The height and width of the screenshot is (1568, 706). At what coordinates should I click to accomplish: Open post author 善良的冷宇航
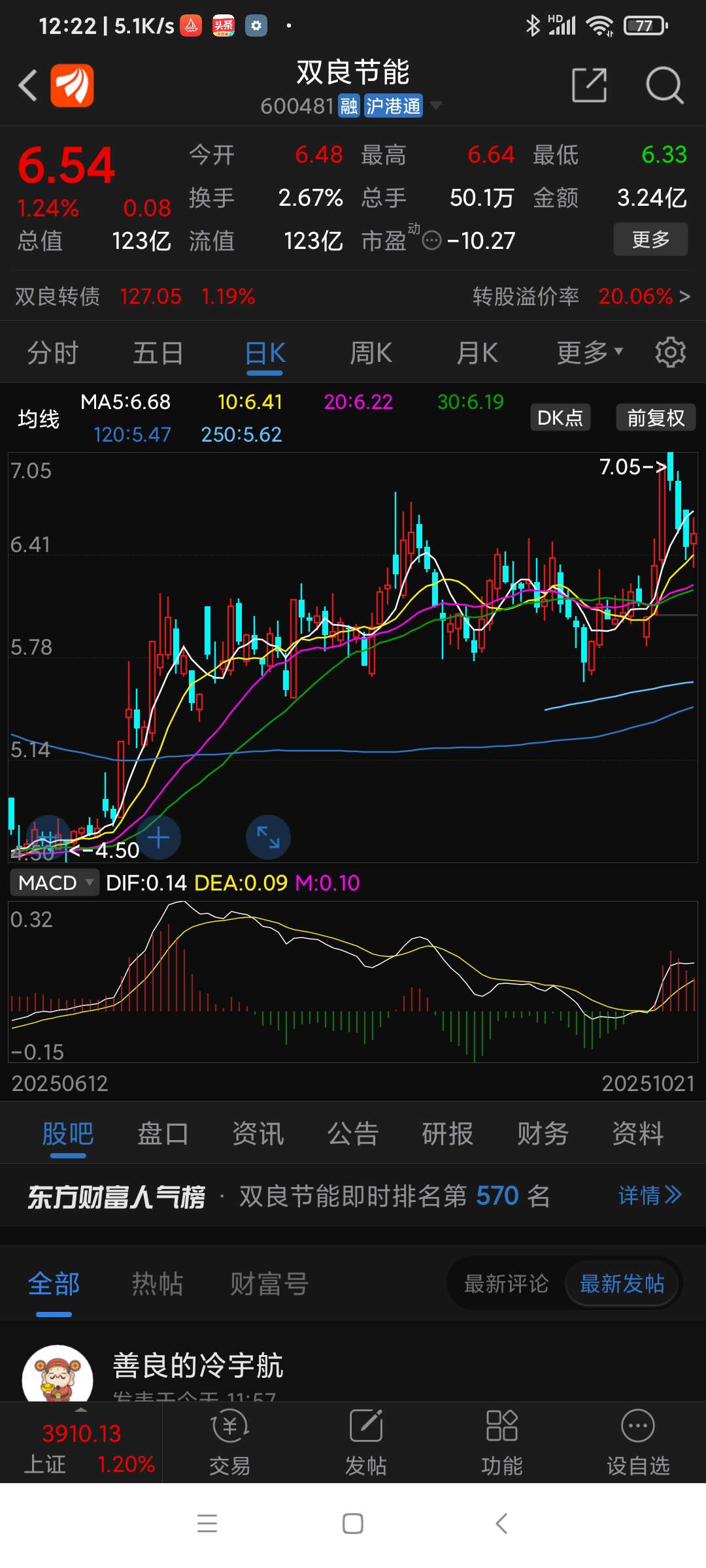197,1366
